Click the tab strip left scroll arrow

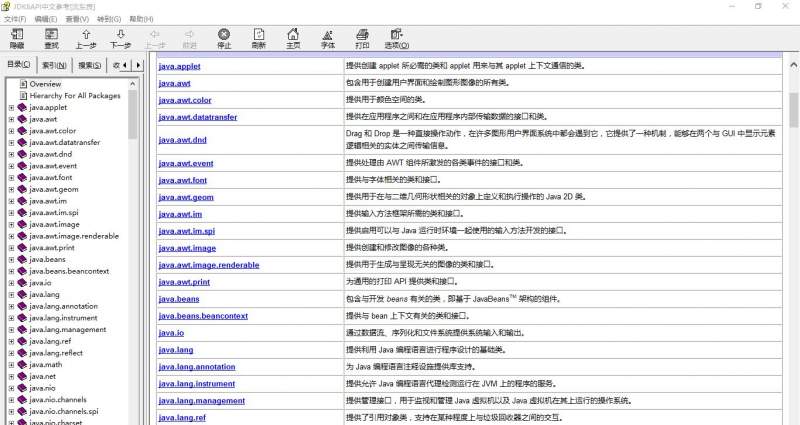tap(125, 65)
